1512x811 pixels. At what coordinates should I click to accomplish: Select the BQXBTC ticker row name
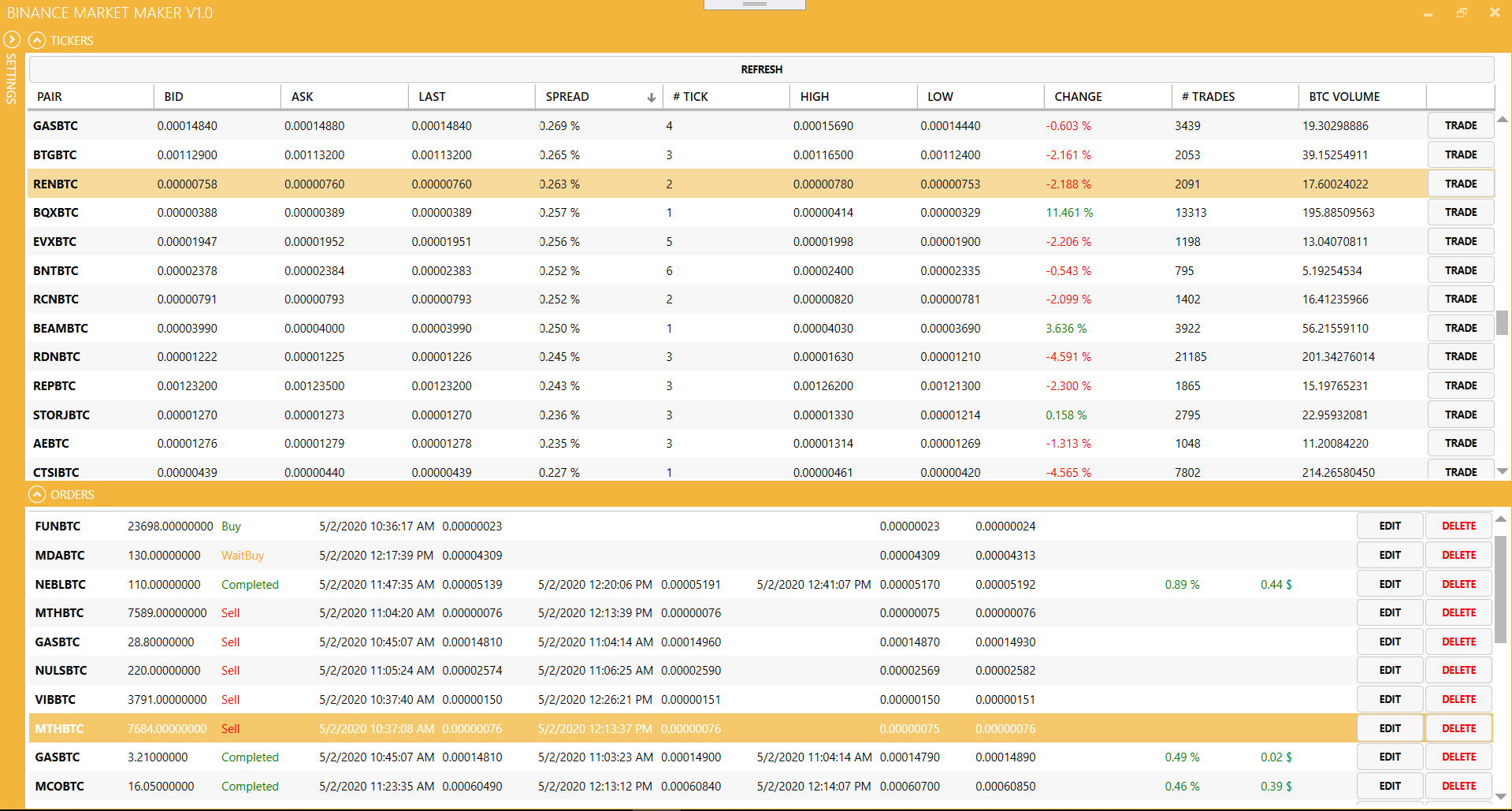[x=56, y=212]
